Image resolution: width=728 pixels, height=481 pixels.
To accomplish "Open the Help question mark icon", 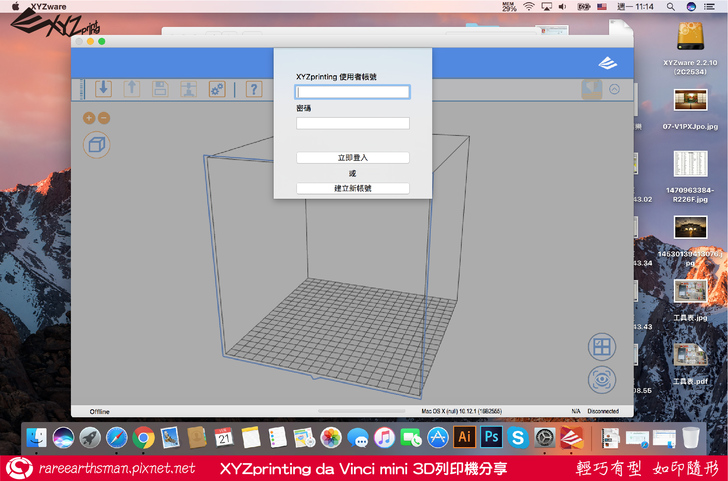I will [x=254, y=89].
